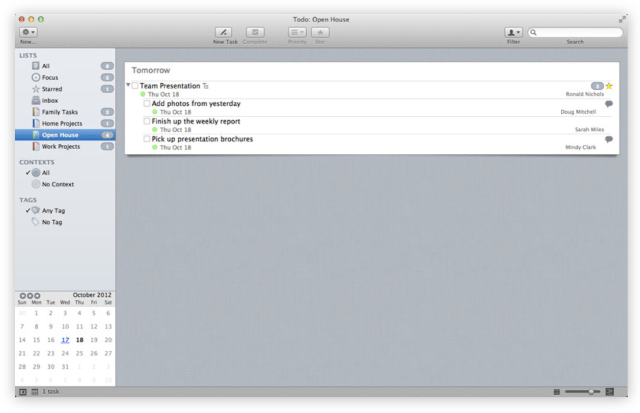
Task: Collapse the Team Presentation disclosure triangle
Action: pos(128,86)
